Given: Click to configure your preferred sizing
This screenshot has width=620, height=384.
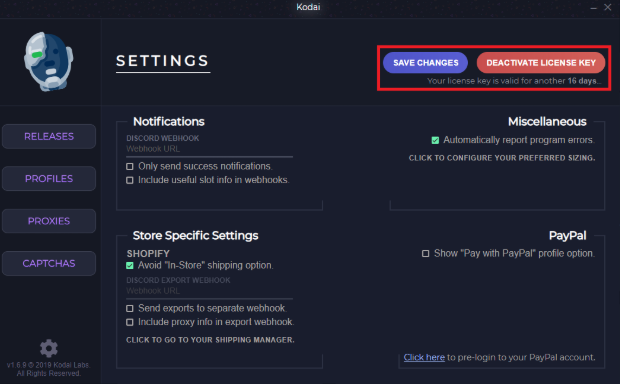Looking at the screenshot, I should click(502, 158).
